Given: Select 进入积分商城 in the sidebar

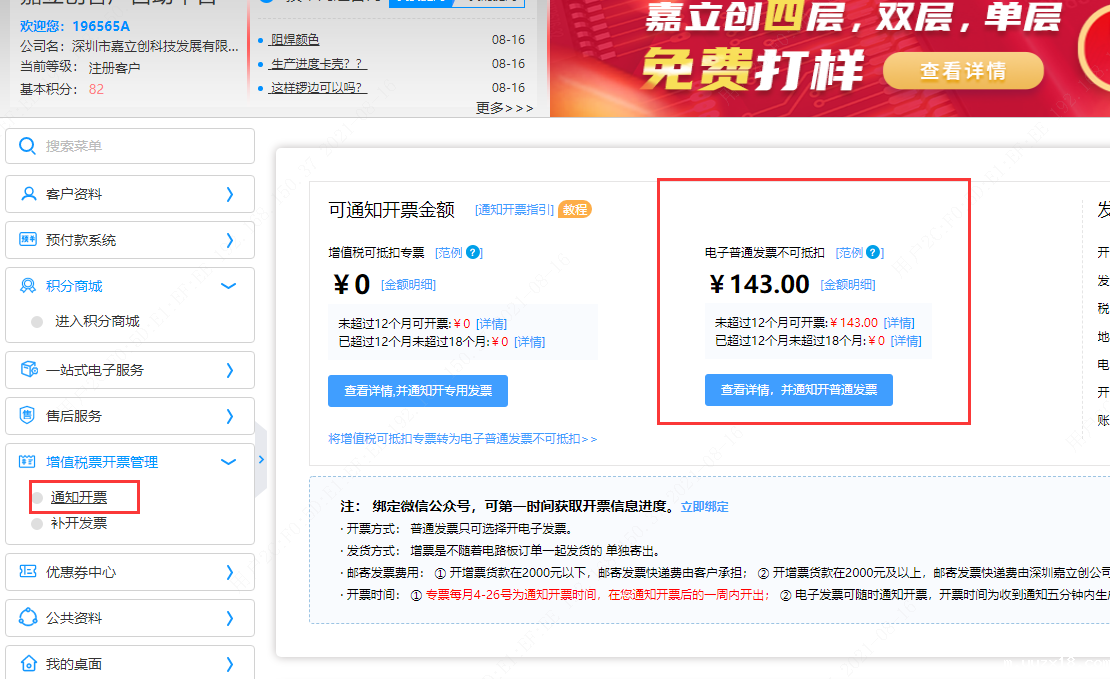Looking at the screenshot, I should [97, 321].
